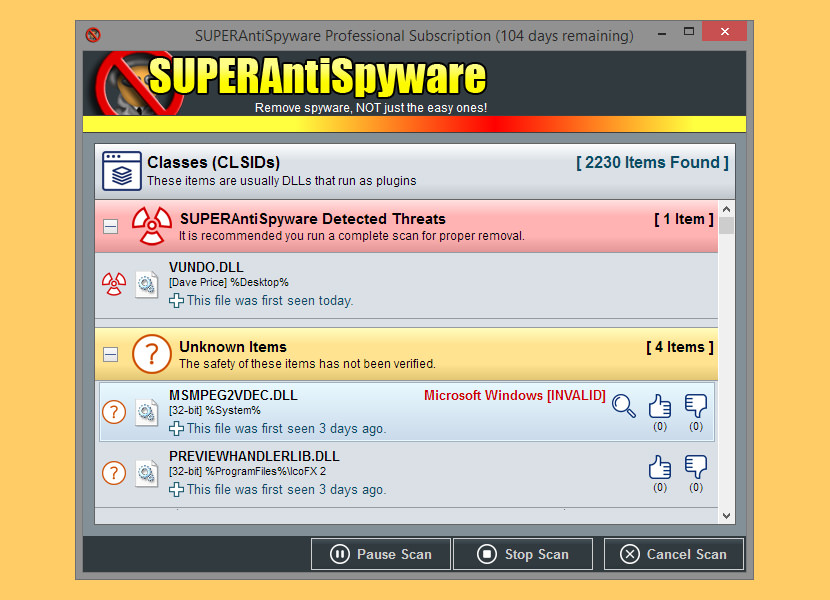Click the biohazard icon beside VUNDO.DLL

pyautogui.click(x=114, y=284)
